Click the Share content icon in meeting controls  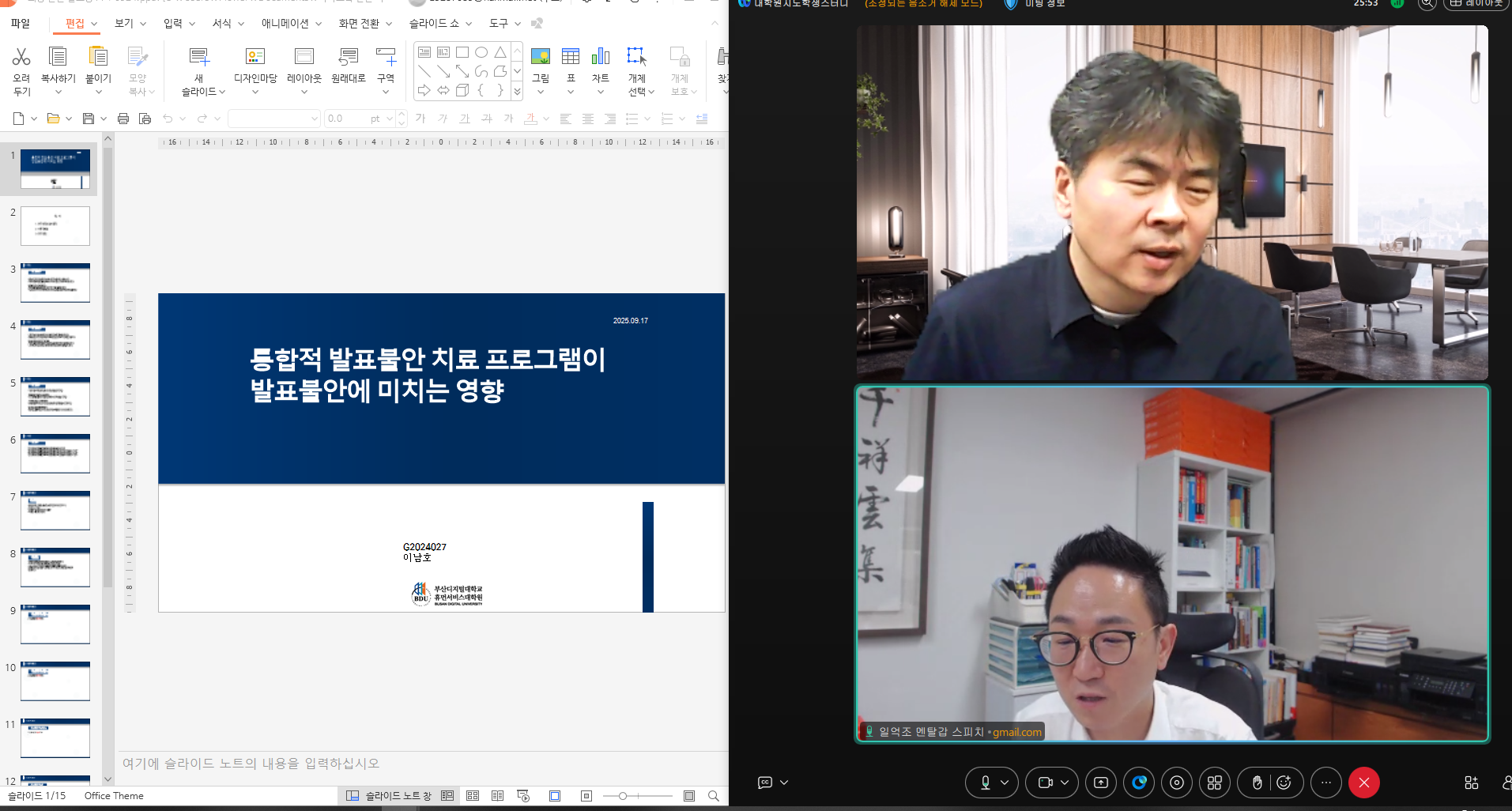click(1101, 783)
